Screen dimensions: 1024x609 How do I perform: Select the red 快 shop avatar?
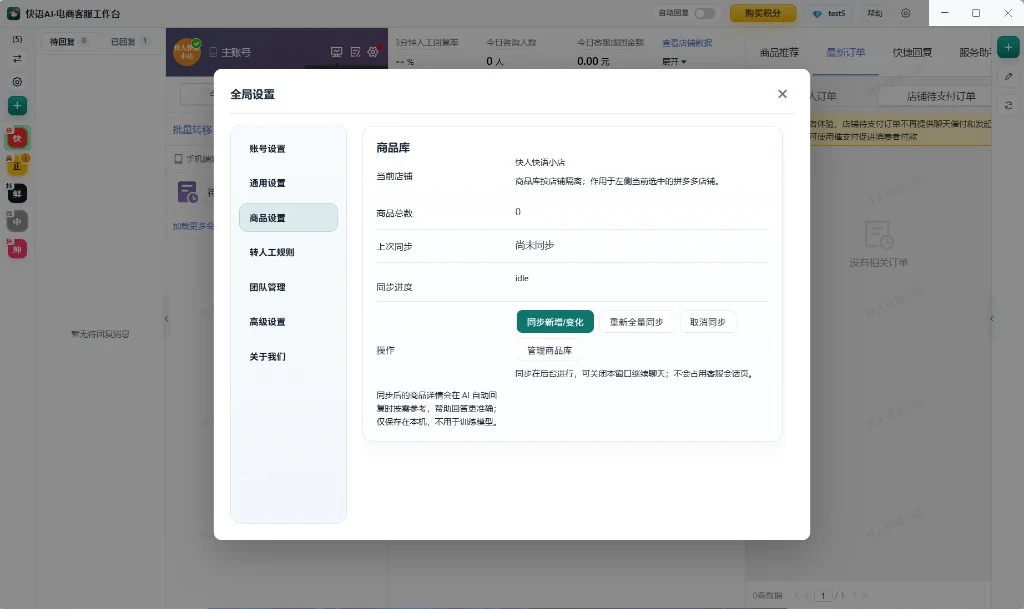[17, 138]
